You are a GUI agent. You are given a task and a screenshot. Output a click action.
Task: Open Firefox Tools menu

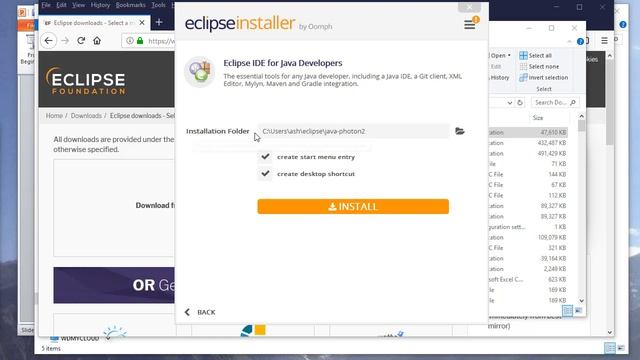pos(158,5)
